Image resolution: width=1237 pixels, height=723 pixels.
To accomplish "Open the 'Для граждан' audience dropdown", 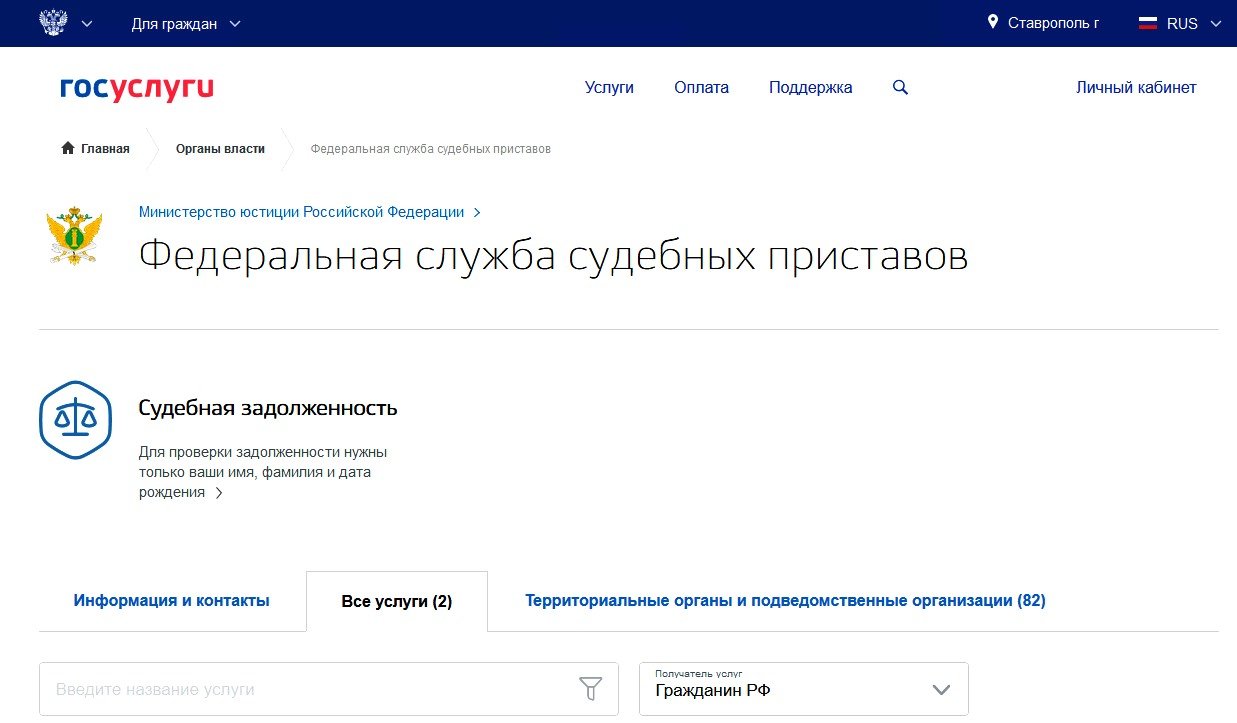I will [186, 23].
